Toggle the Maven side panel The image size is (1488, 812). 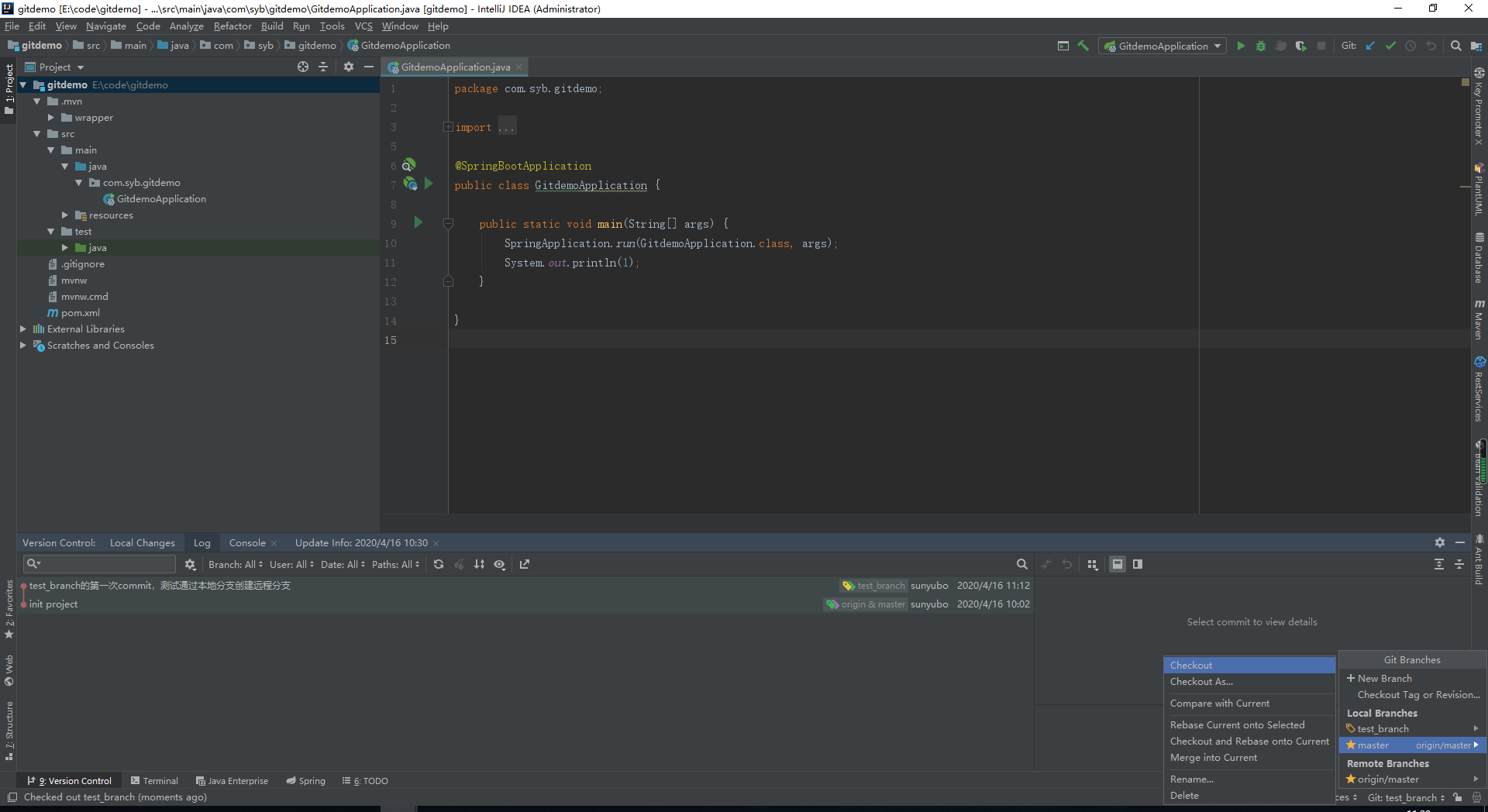[x=1479, y=319]
